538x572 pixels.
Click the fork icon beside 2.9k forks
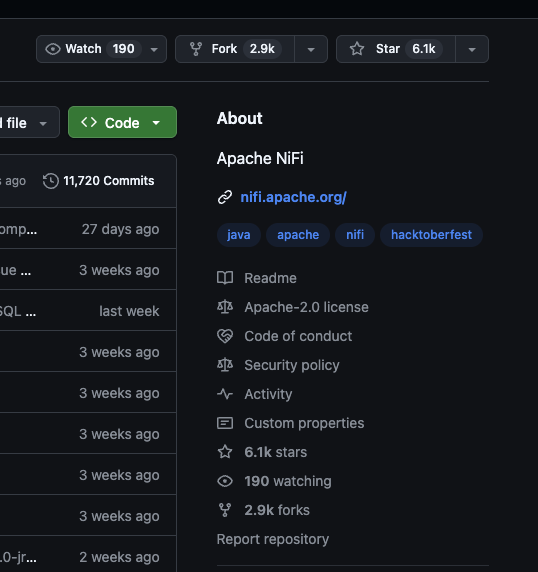[225, 510]
